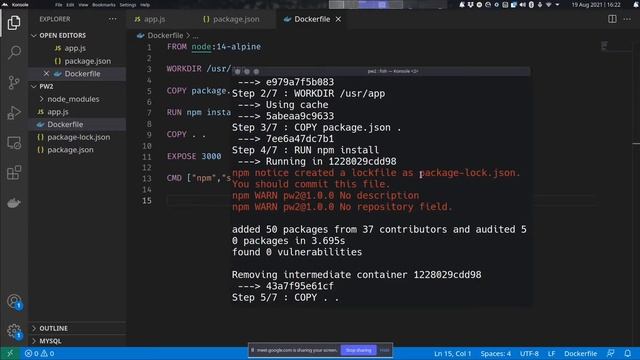Change indentation via Spaces: 4
This screenshot has height=360, width=640.
496,353
